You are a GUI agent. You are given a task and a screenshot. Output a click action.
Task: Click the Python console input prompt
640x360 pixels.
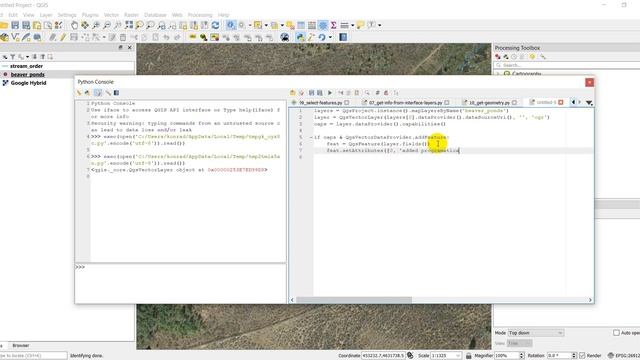tap(180, 283)
